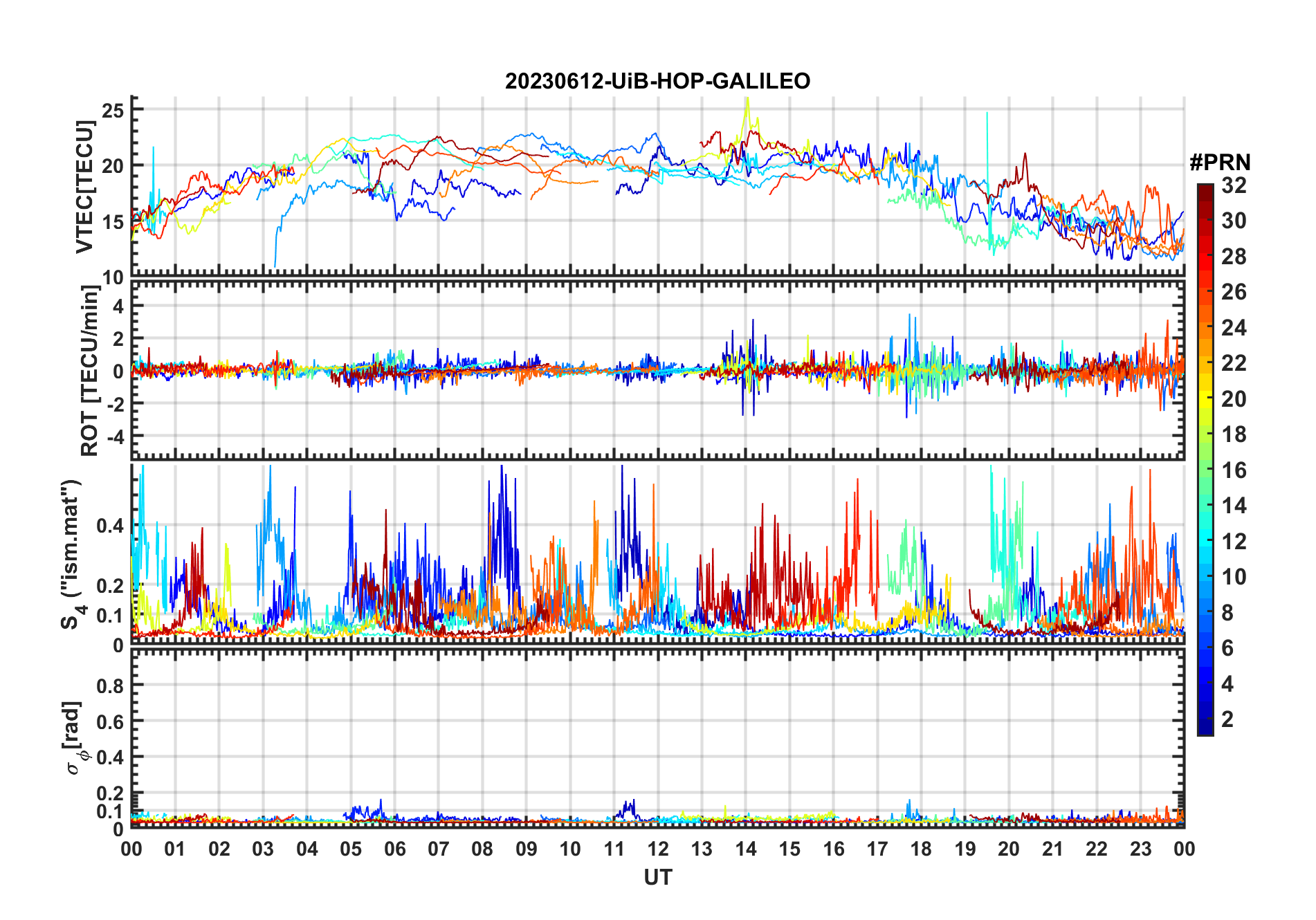Click the 12 tick label on UT axis
This screenshot has width=1316, height=920.
[x=658, y=849]
